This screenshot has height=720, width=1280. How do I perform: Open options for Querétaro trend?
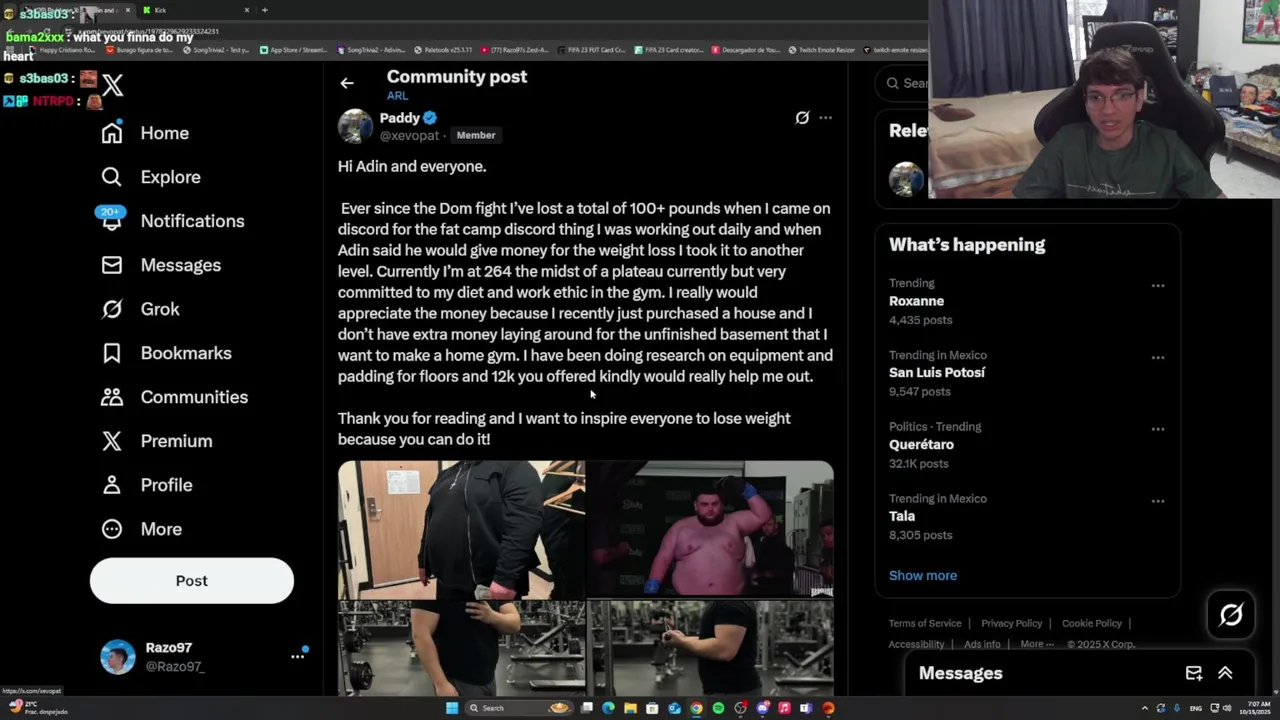[1158, 429]
